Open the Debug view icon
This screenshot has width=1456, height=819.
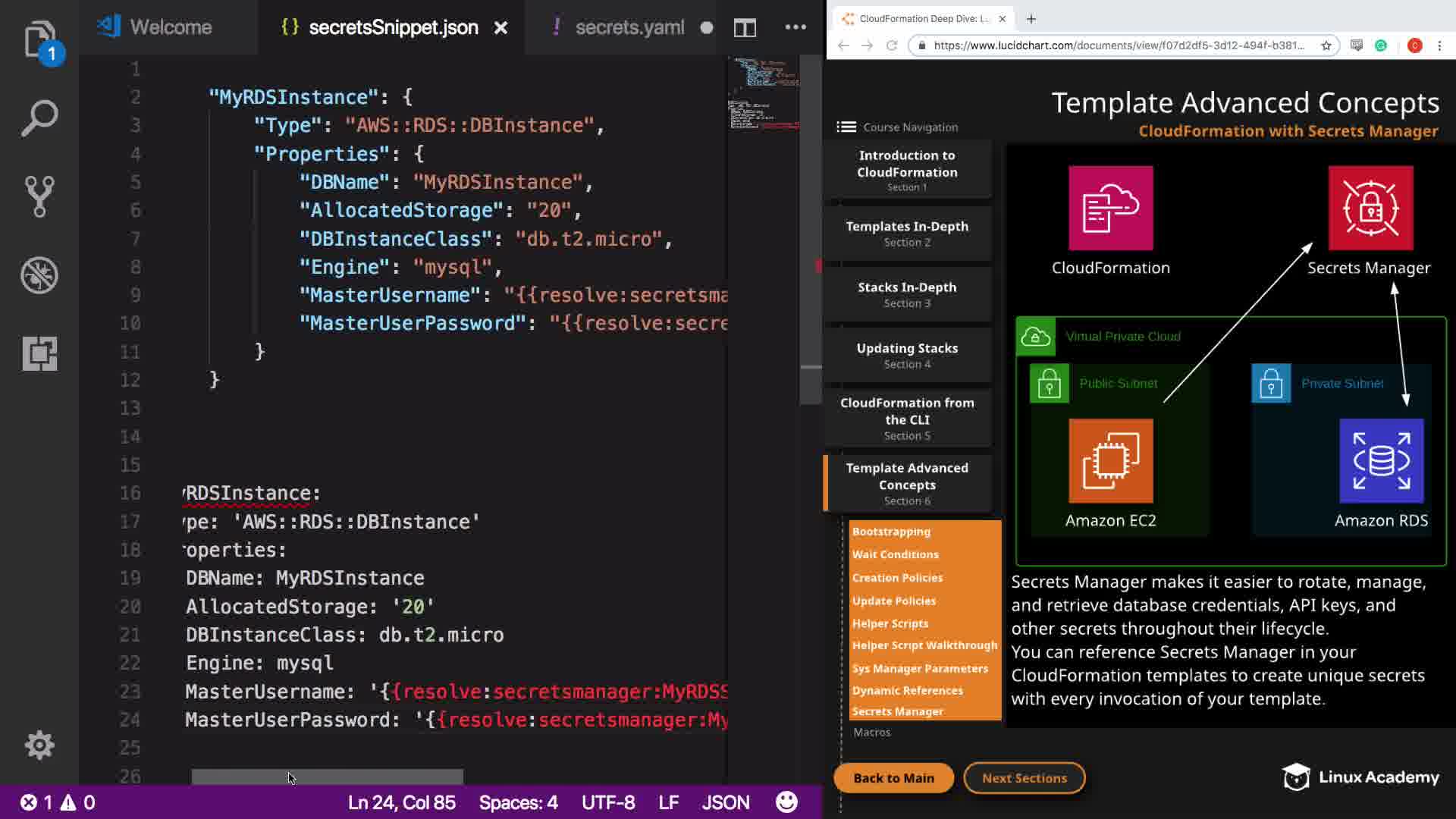point(39,275)
